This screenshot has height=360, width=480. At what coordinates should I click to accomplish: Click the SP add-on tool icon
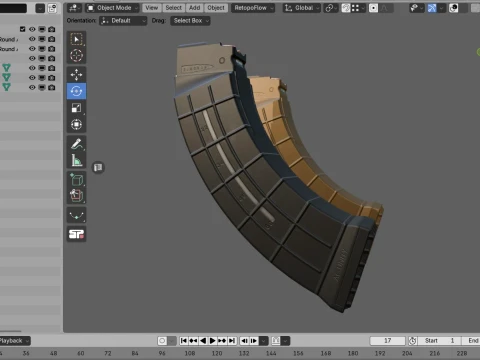click(76, 234)
